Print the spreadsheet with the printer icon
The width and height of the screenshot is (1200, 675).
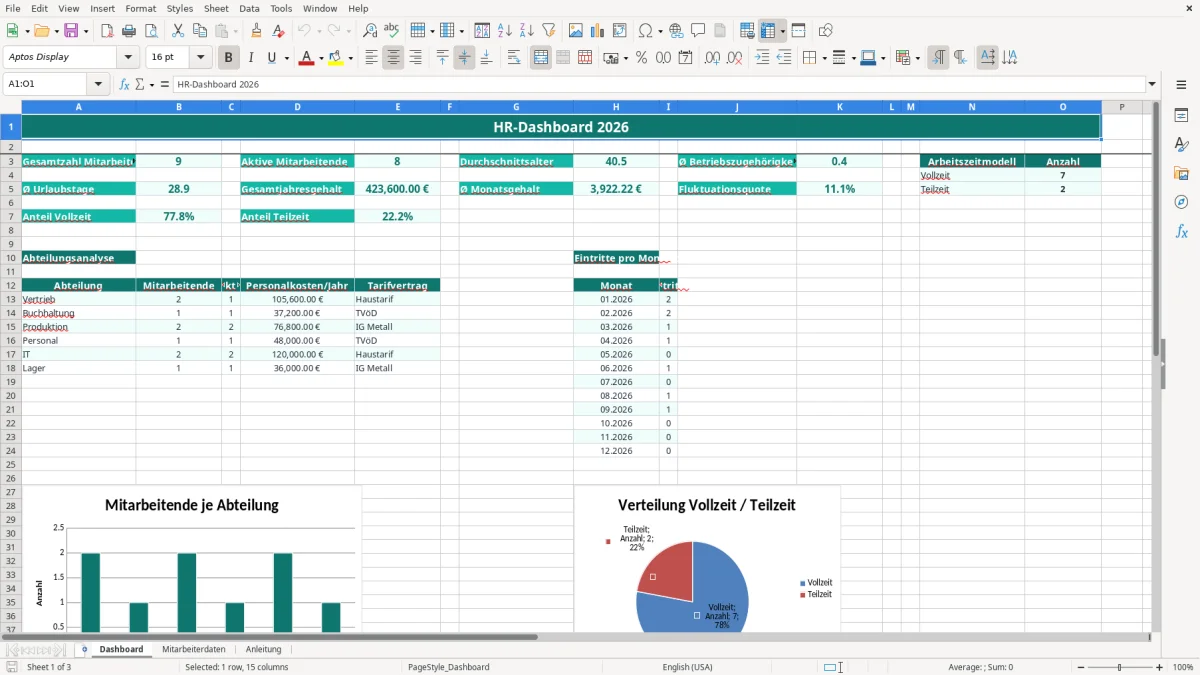(x=129, y=31)
